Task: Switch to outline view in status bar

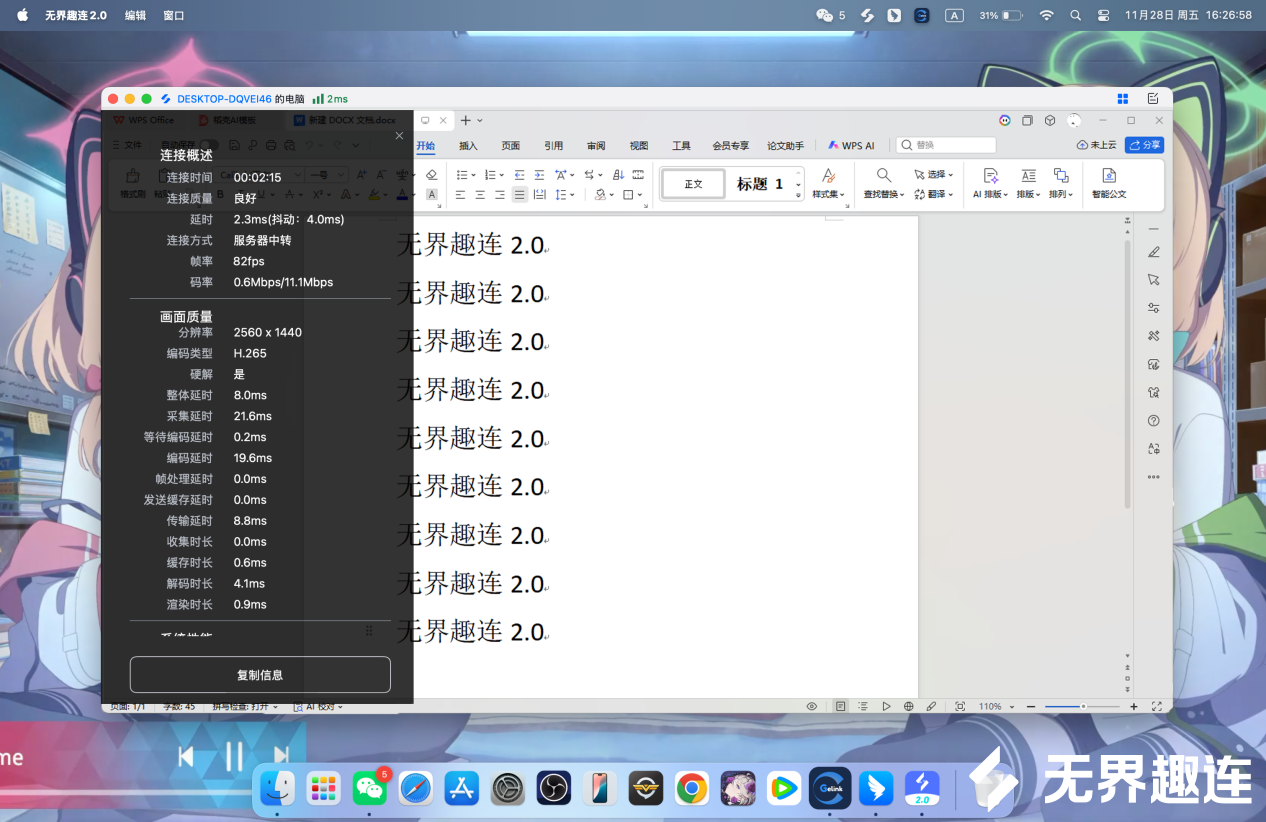Action: point(863,706)
